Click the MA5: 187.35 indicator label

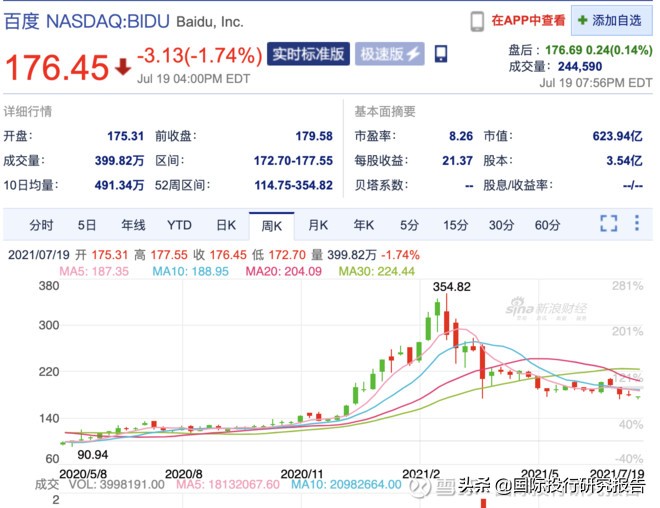tap(94, 271)
